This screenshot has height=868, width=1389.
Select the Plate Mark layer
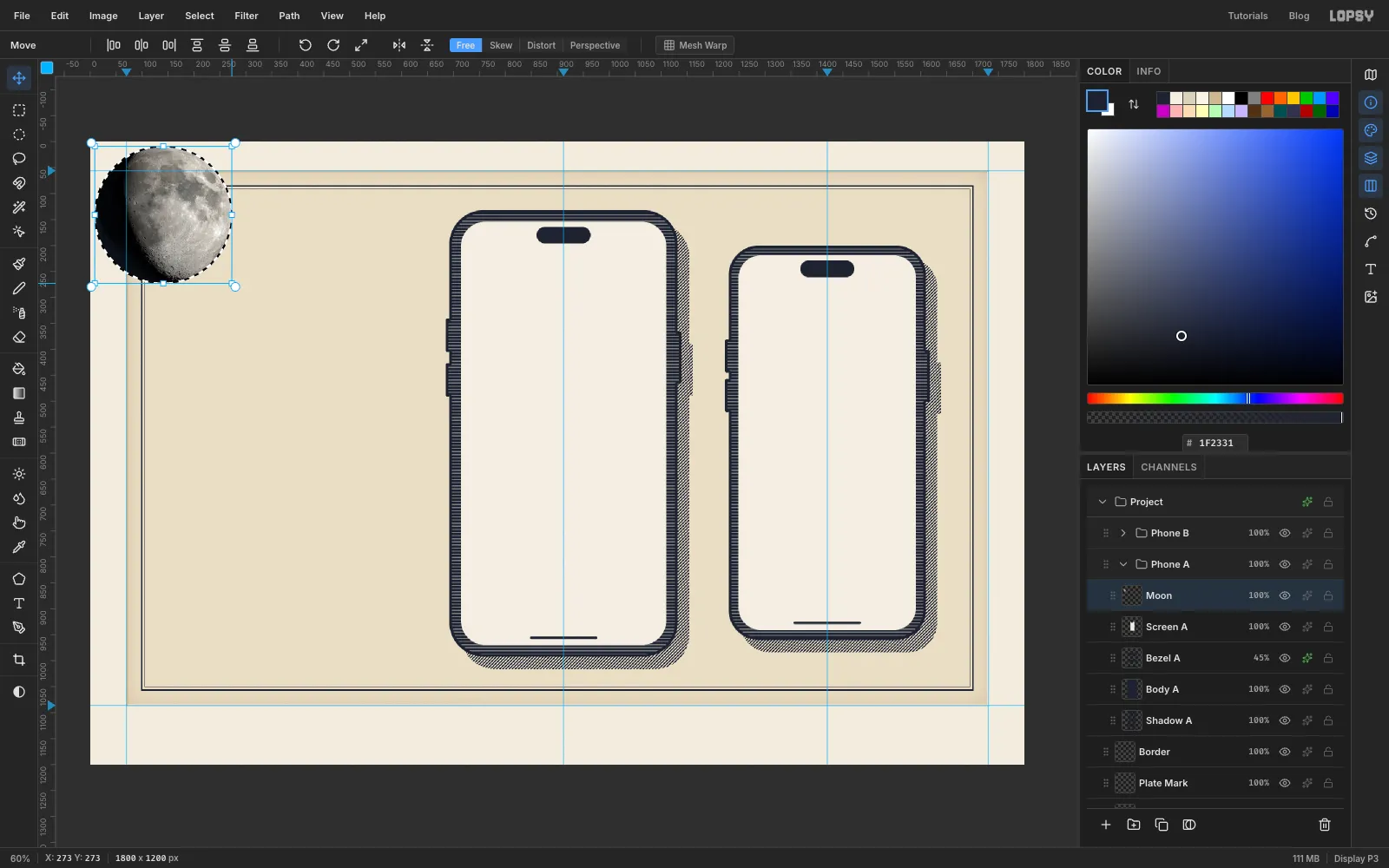point(1215,783)
